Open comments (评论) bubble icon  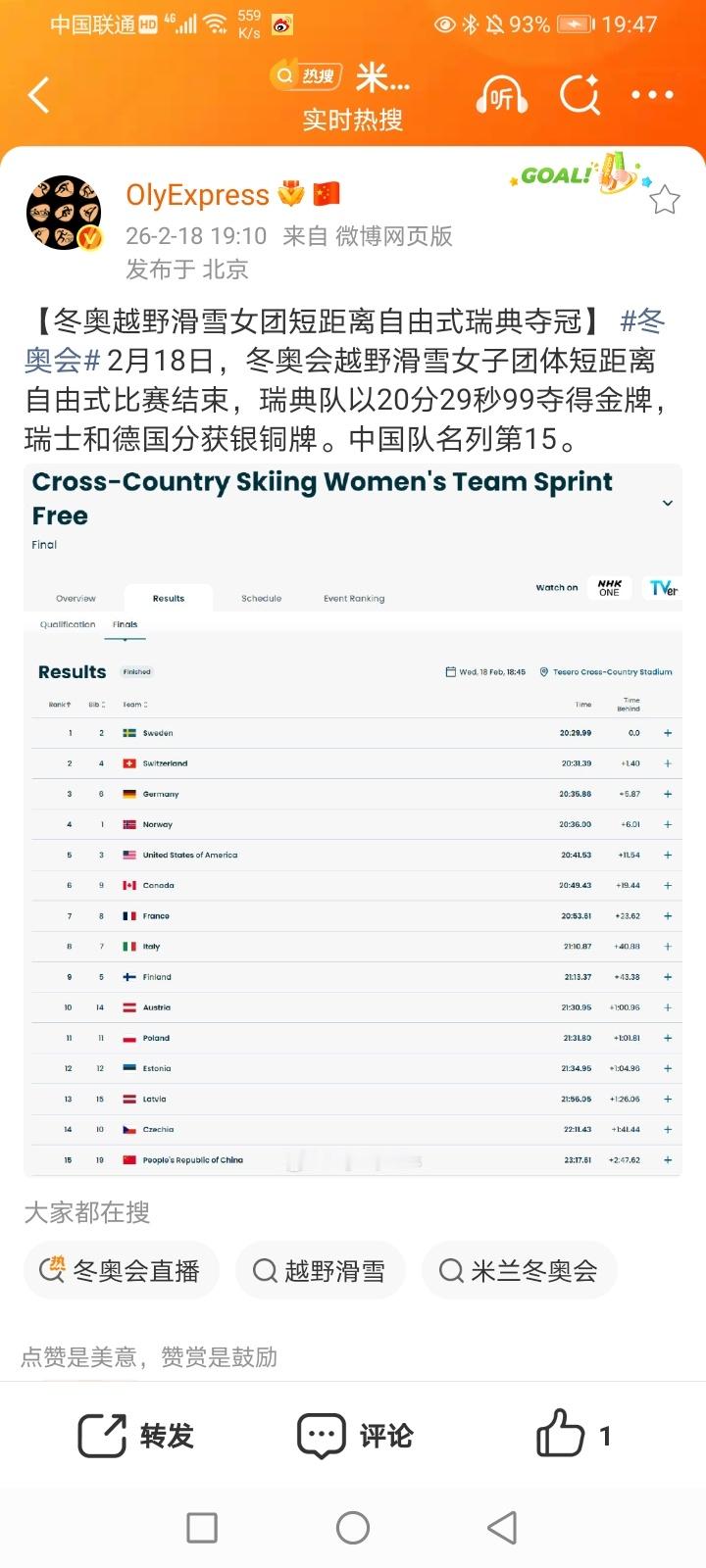(322, 1436)
